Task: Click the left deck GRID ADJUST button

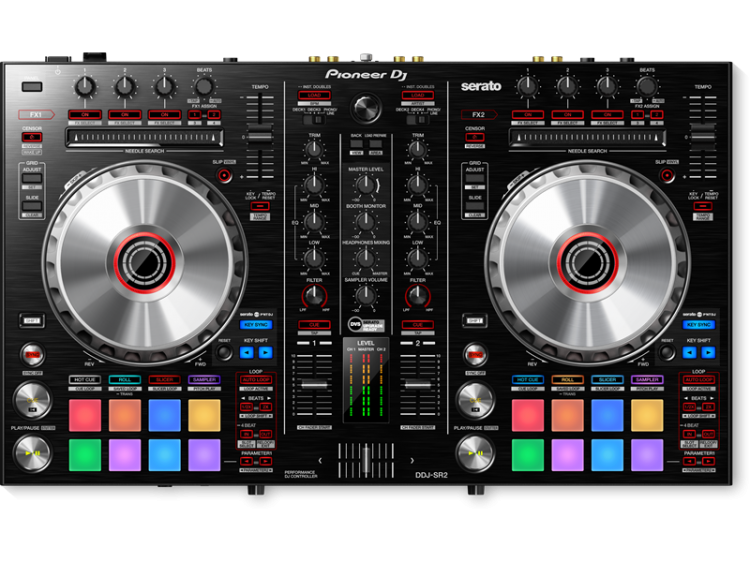Action: click(32, 178)
